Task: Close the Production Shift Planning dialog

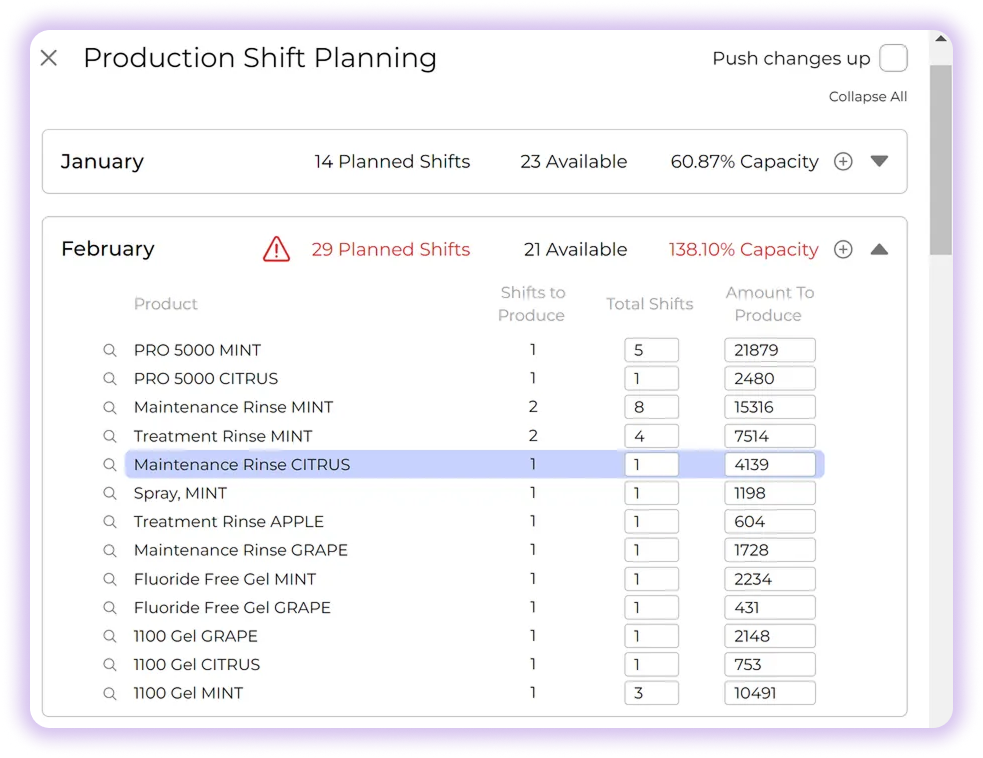Action: tap(49, 59)
